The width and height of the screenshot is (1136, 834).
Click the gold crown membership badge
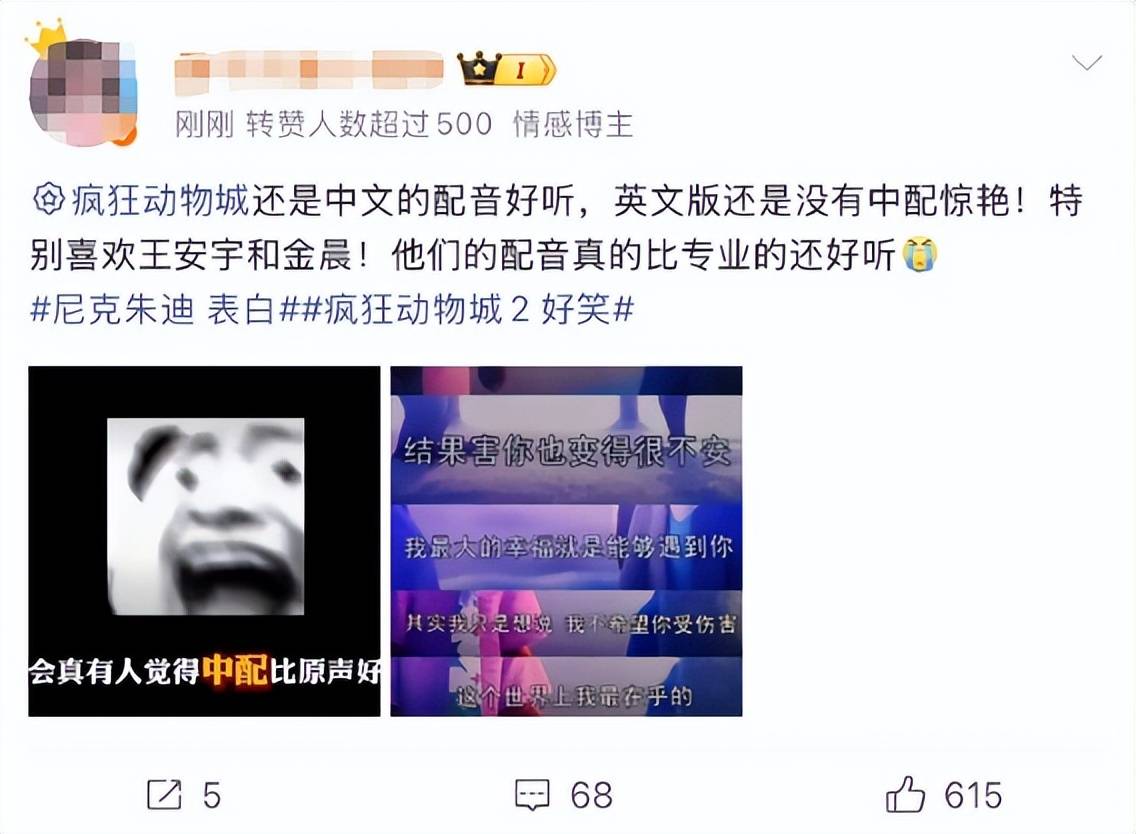coord(506,70)
